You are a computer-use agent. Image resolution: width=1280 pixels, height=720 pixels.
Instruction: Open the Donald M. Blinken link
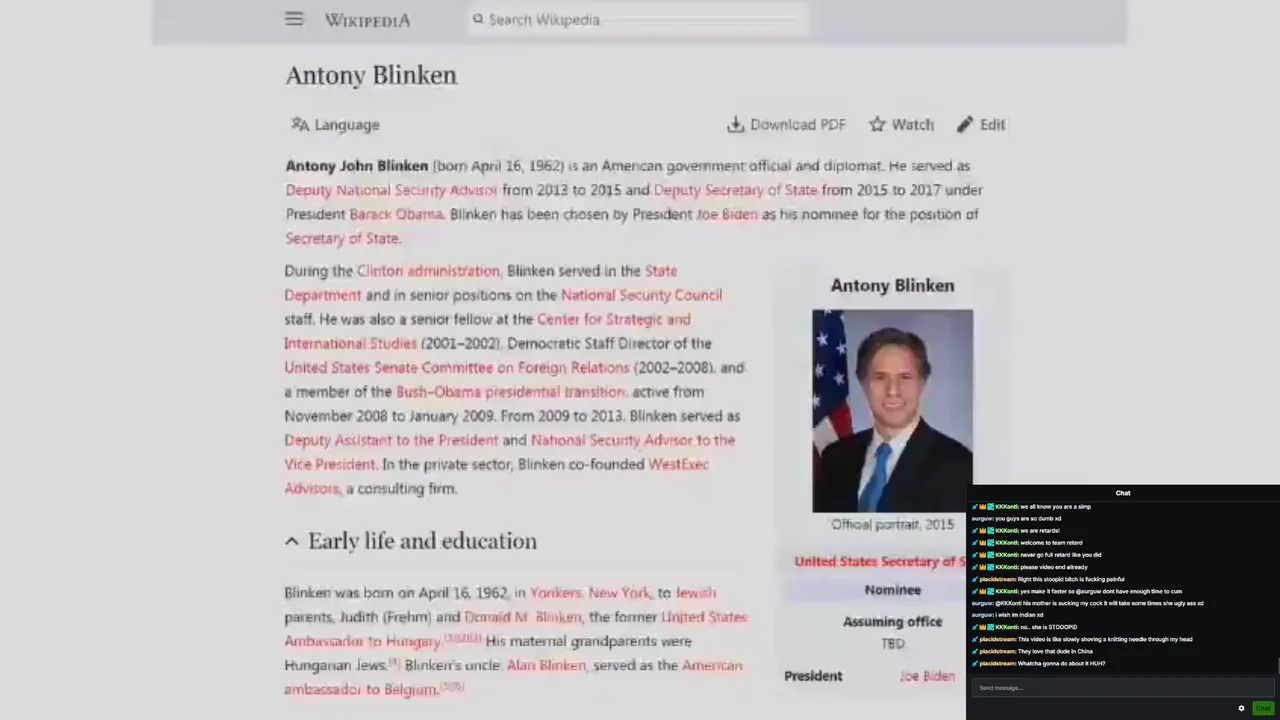(x=522, y=617)
